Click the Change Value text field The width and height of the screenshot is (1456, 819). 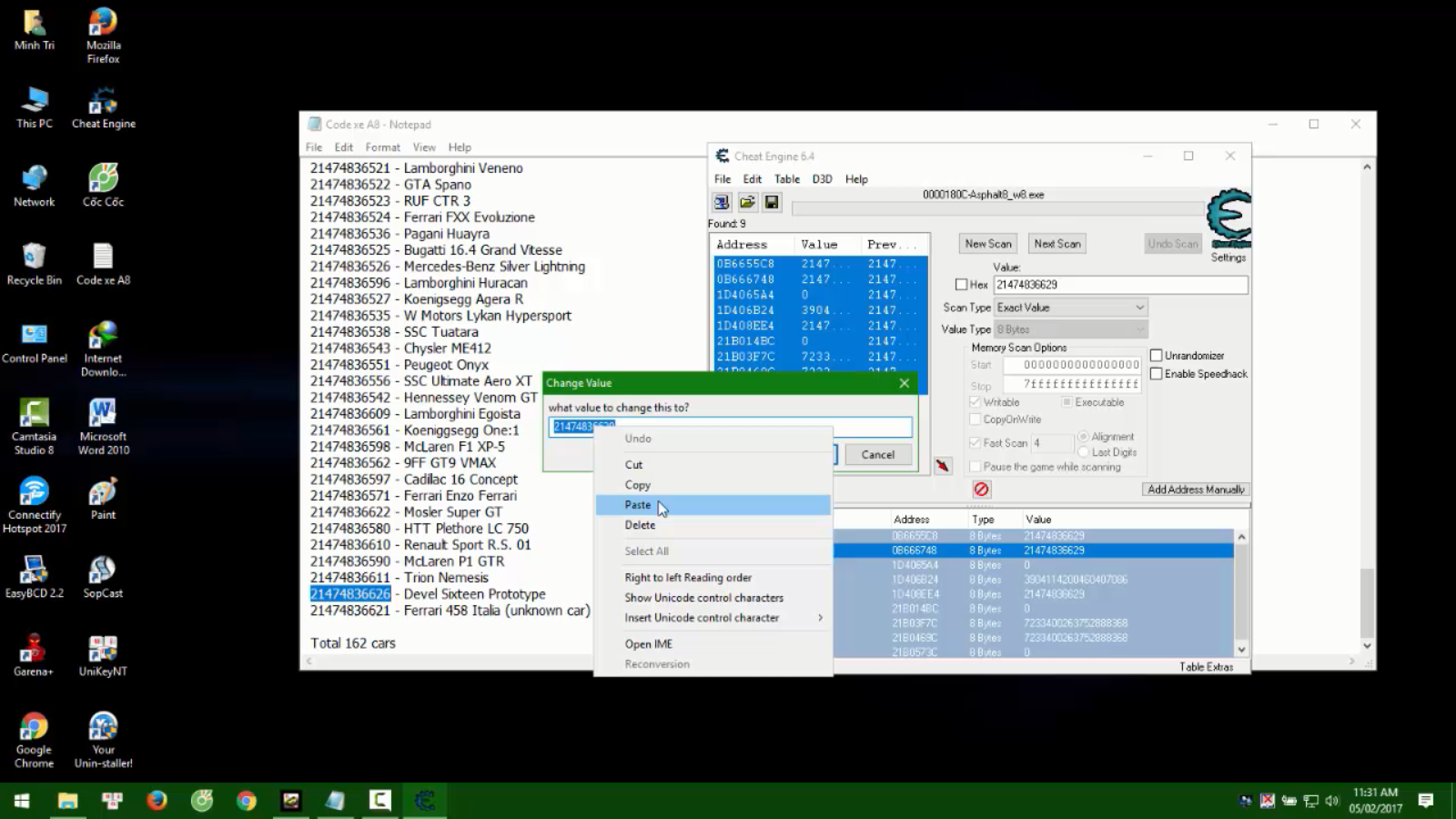pos(730,427)
